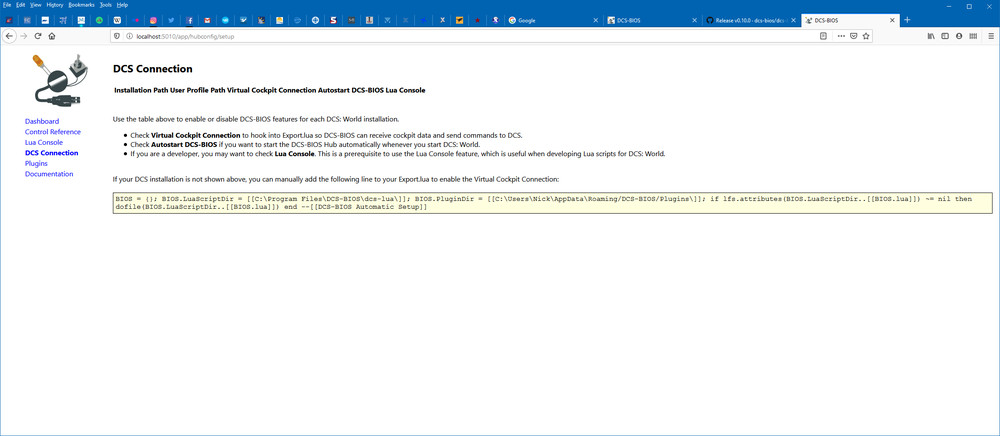Switch to pinned Instagram tab
The image size is (1000, 436).
click(x=154, y=20)
